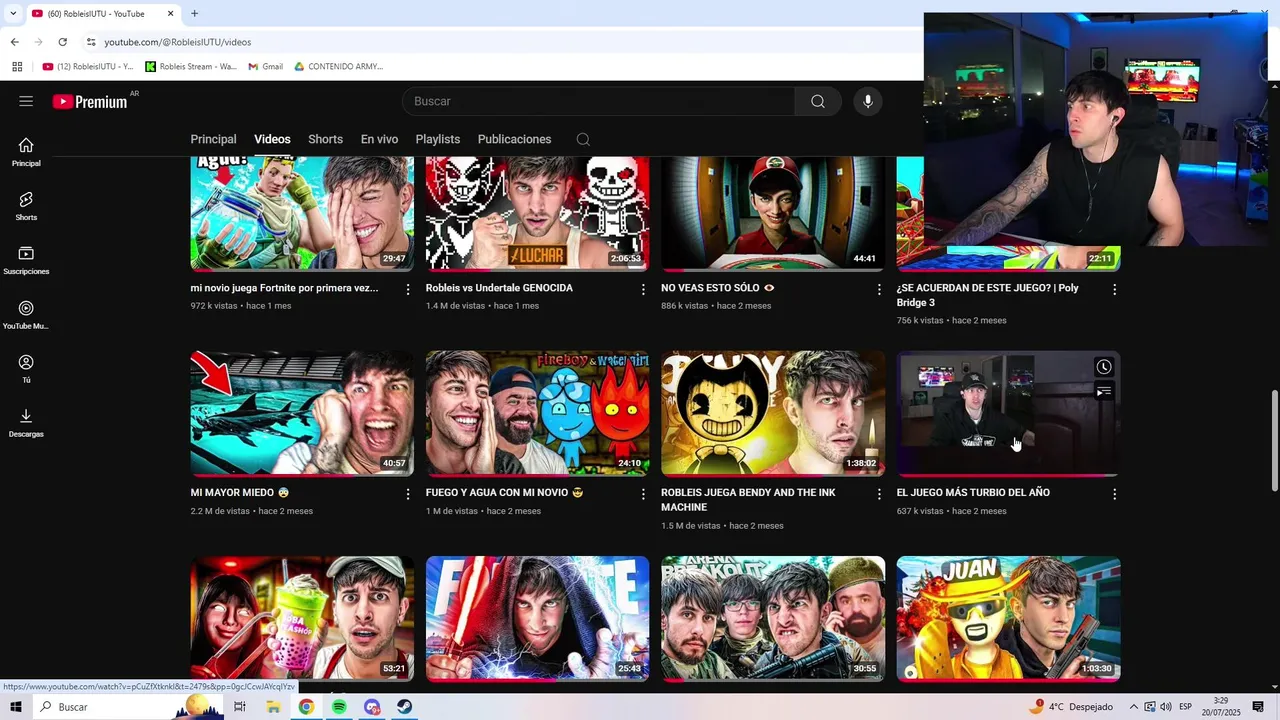Click the search magnifier button
Screen dimensions: 1280x720
click(x=818, y=101)
